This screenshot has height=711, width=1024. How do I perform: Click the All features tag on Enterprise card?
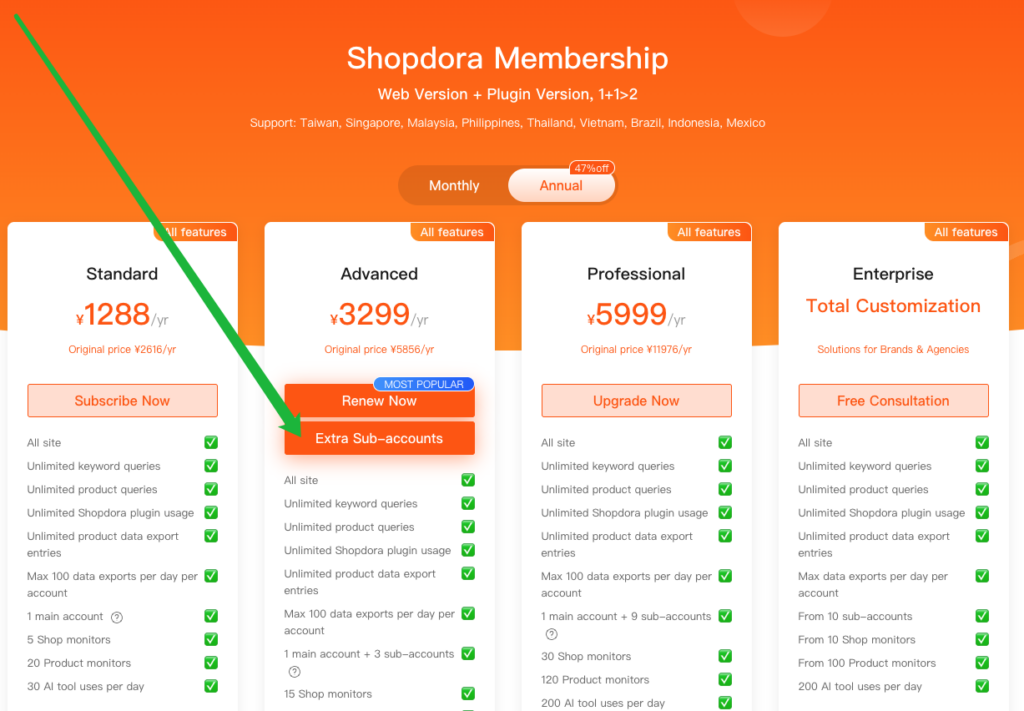(966, 232)
